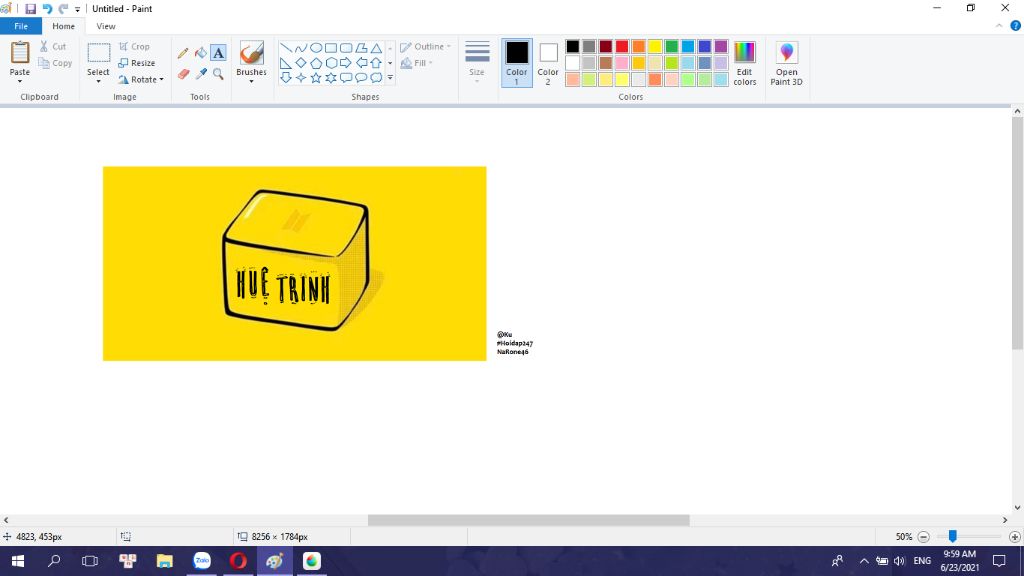This screenshot has width=1024, height=576.
Task: Collapse the ribbon with the chevron
Action: pos(999,26)
